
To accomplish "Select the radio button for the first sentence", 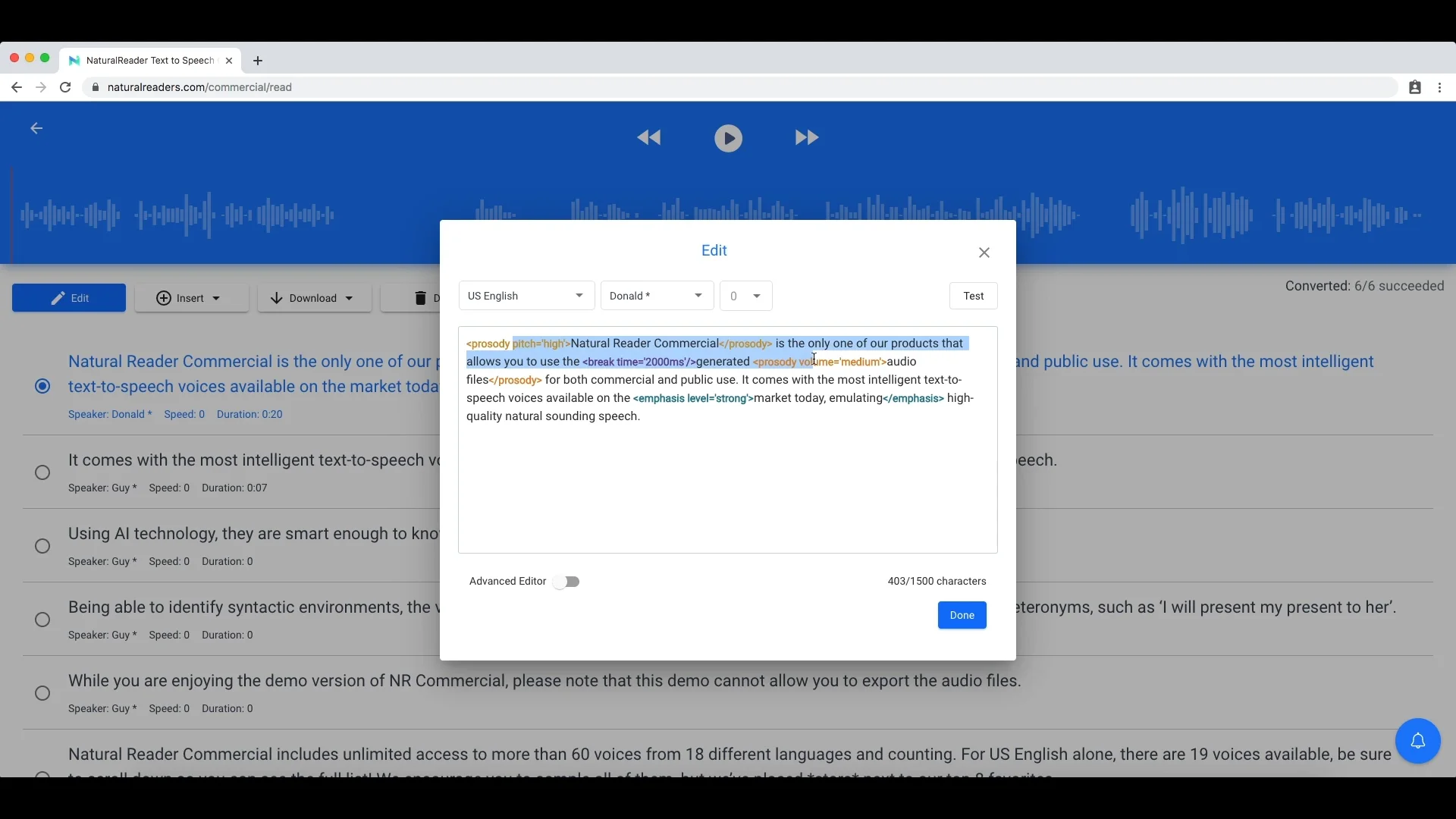I will tap(42, 386).
